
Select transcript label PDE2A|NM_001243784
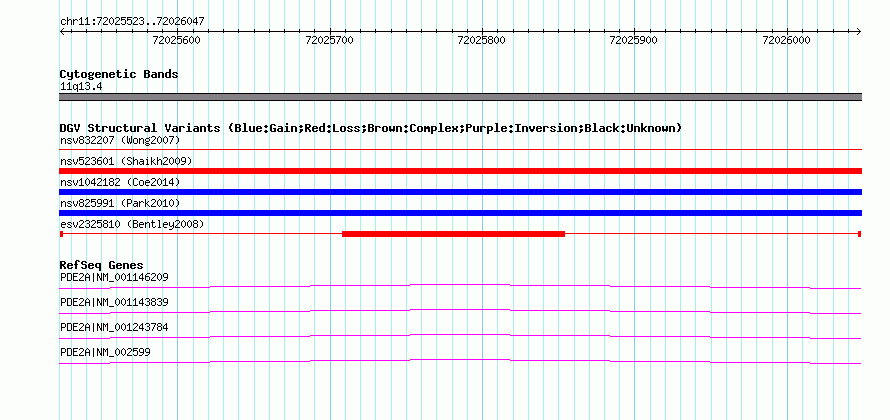pyautogui.click(x=114, y=327)
